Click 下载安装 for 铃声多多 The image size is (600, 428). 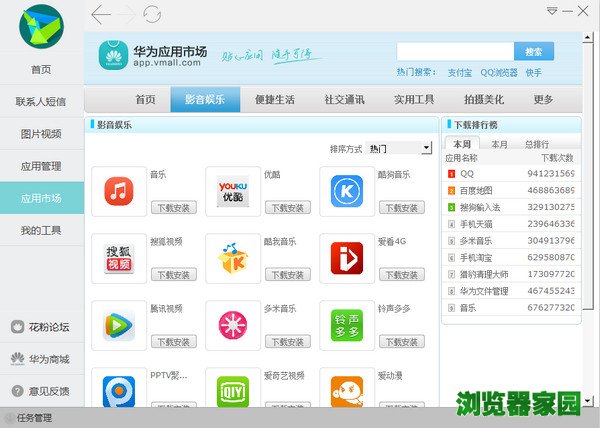(x=402, y=342)
